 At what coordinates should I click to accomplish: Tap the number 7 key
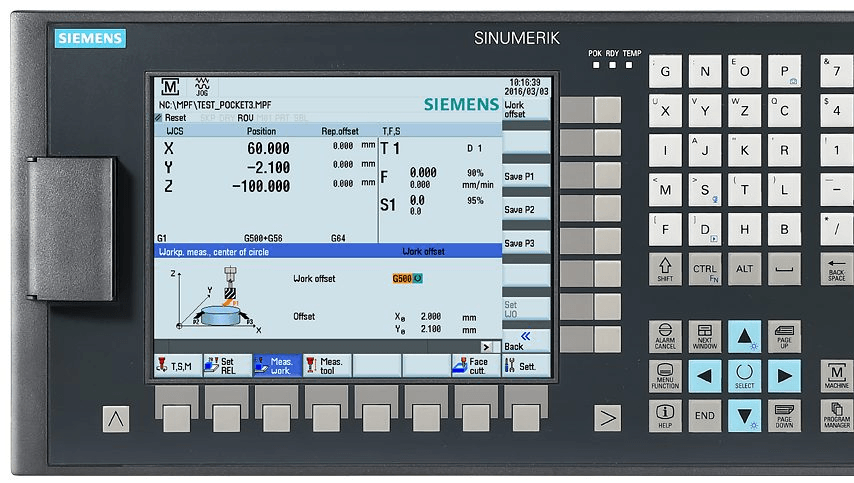coord(837,71)
